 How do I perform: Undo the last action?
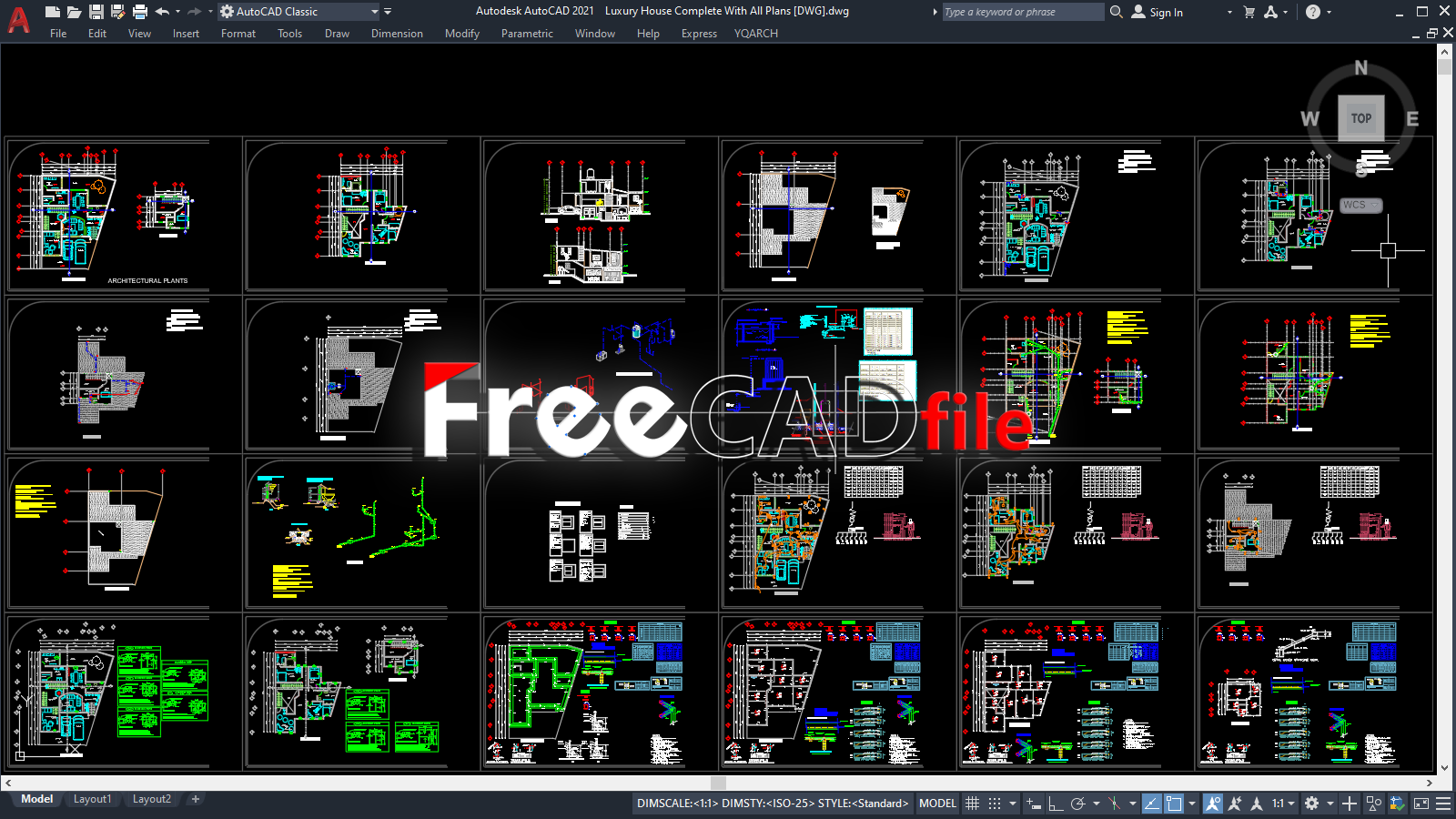point(162,12)
